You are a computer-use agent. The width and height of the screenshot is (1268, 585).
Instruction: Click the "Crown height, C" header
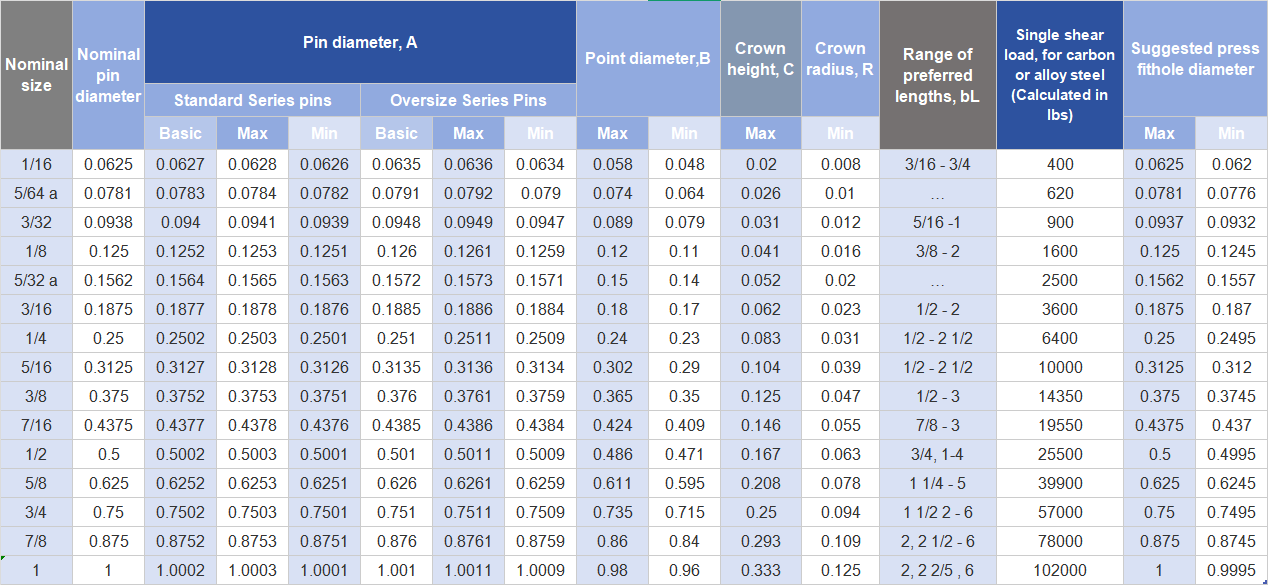click(x=760, y=58)
